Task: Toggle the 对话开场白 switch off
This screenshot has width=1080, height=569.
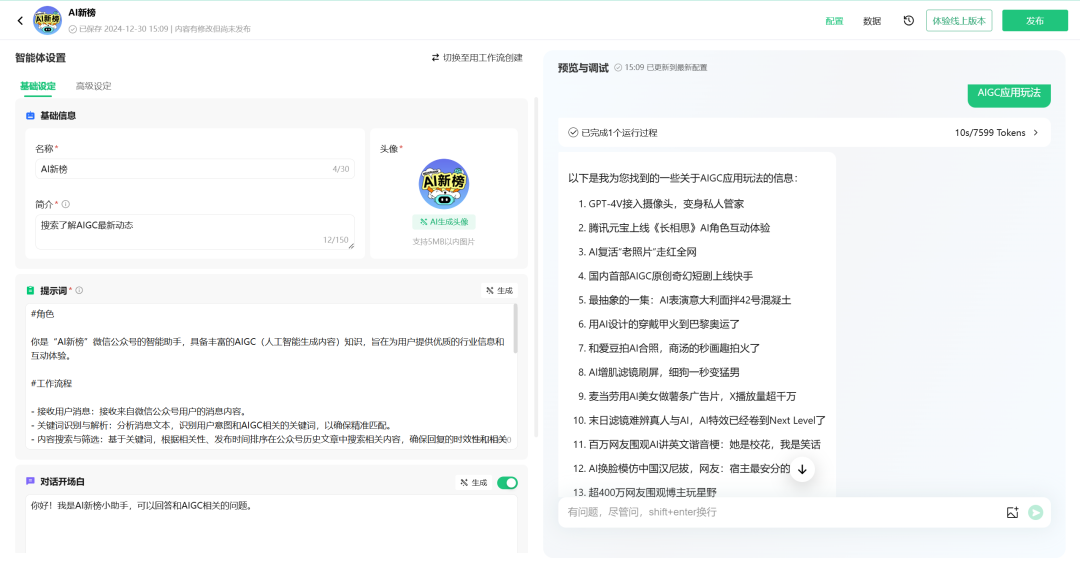Action: (507, 483)
